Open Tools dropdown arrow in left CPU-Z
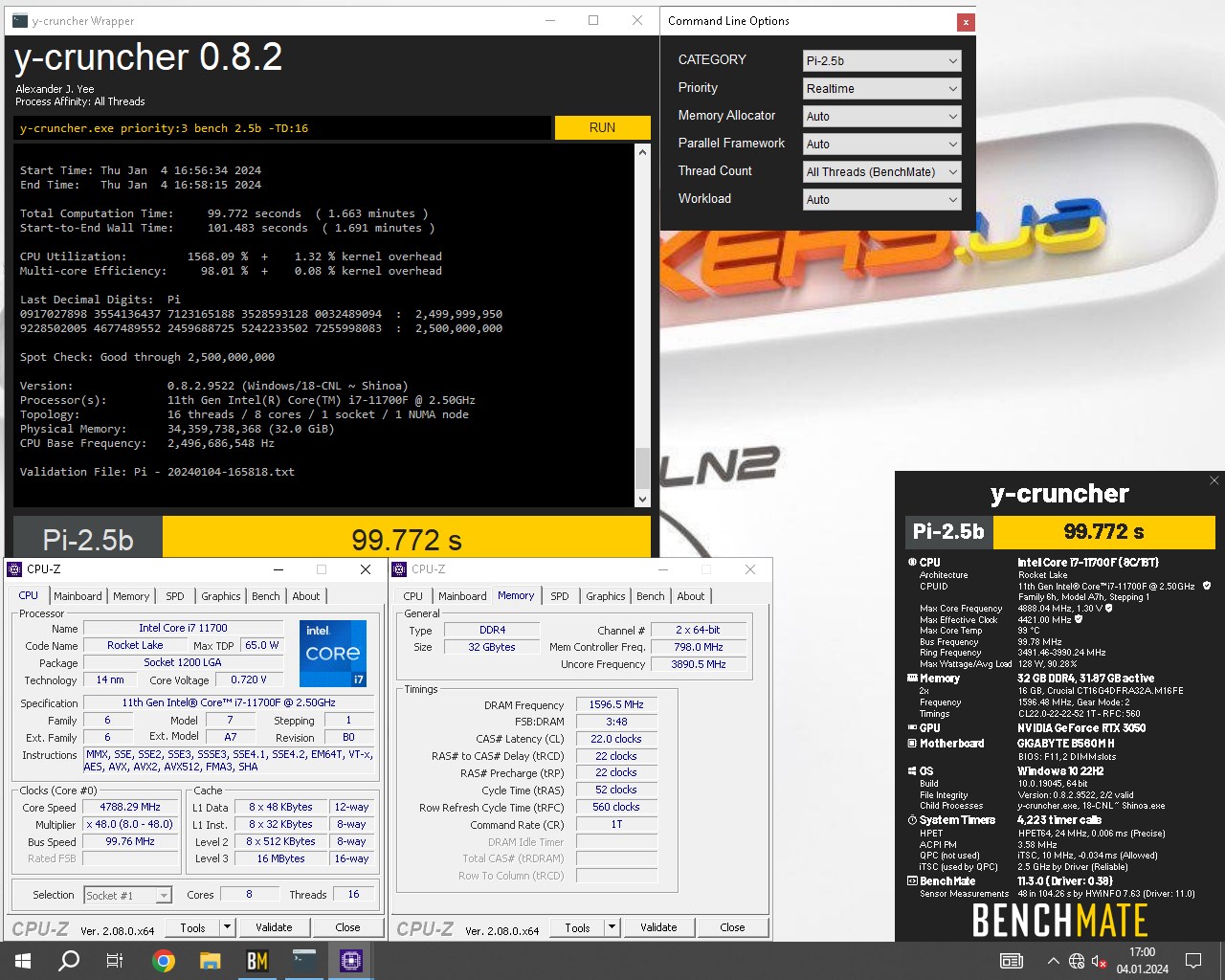 click(x=227, y=927)
